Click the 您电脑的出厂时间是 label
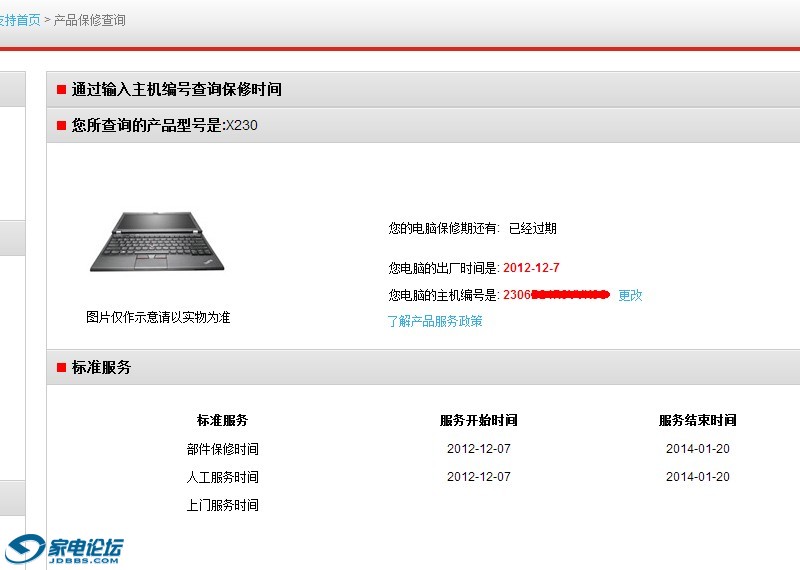This screenshot has height=570, width=800. click(x=444, y=267)
